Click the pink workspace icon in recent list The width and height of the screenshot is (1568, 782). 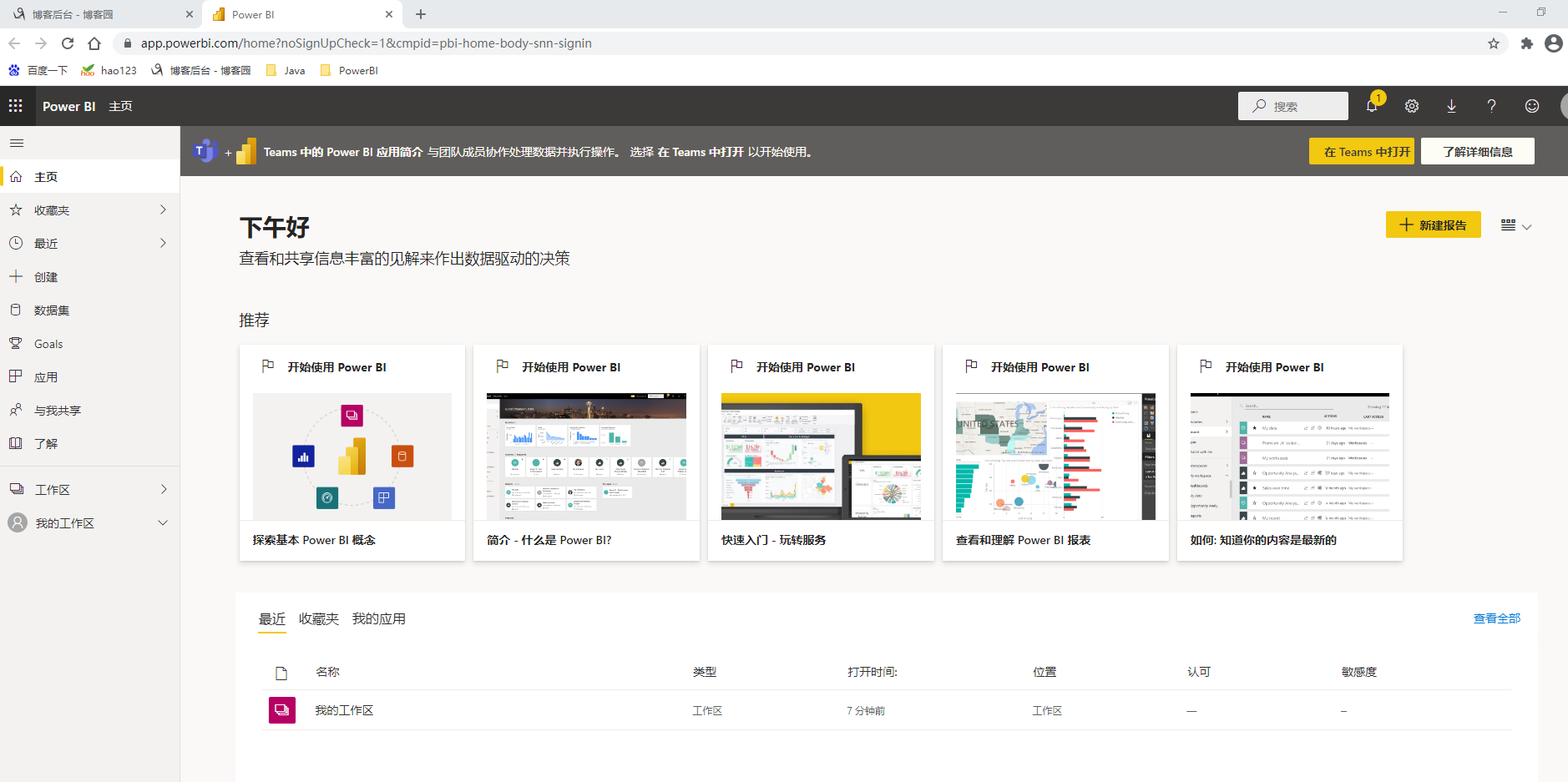282,710
